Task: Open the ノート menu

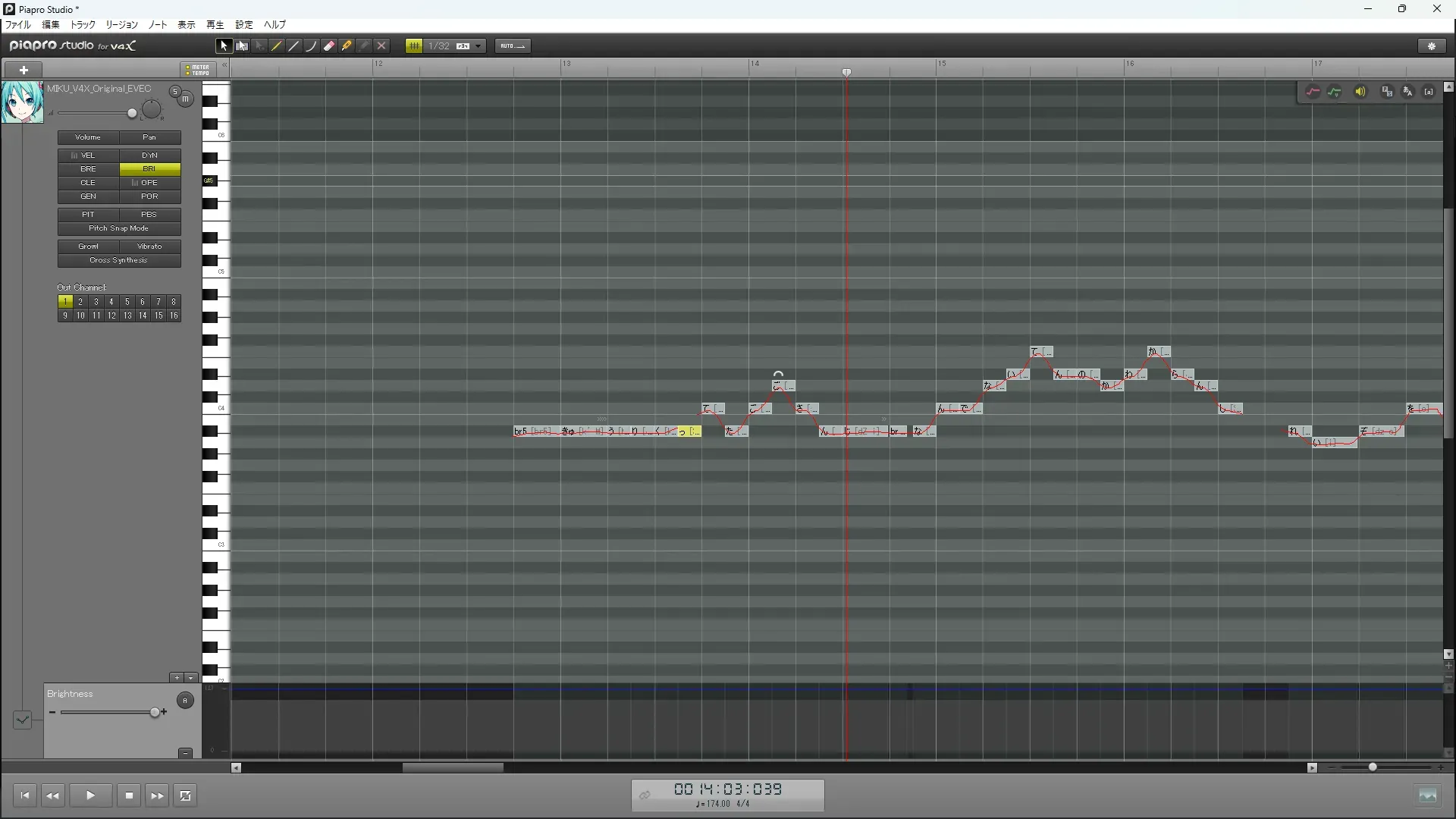Action: (x=157, y=25)
